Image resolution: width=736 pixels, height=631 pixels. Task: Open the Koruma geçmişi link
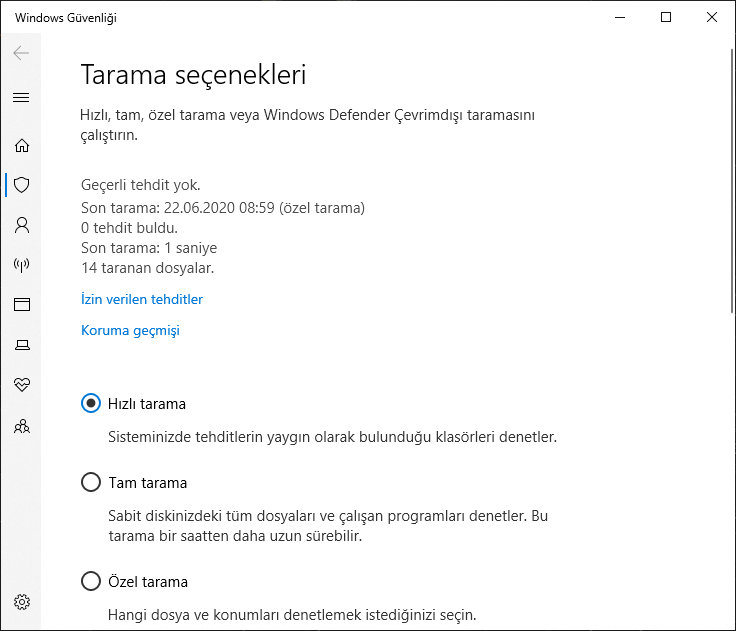pos(130,330)
